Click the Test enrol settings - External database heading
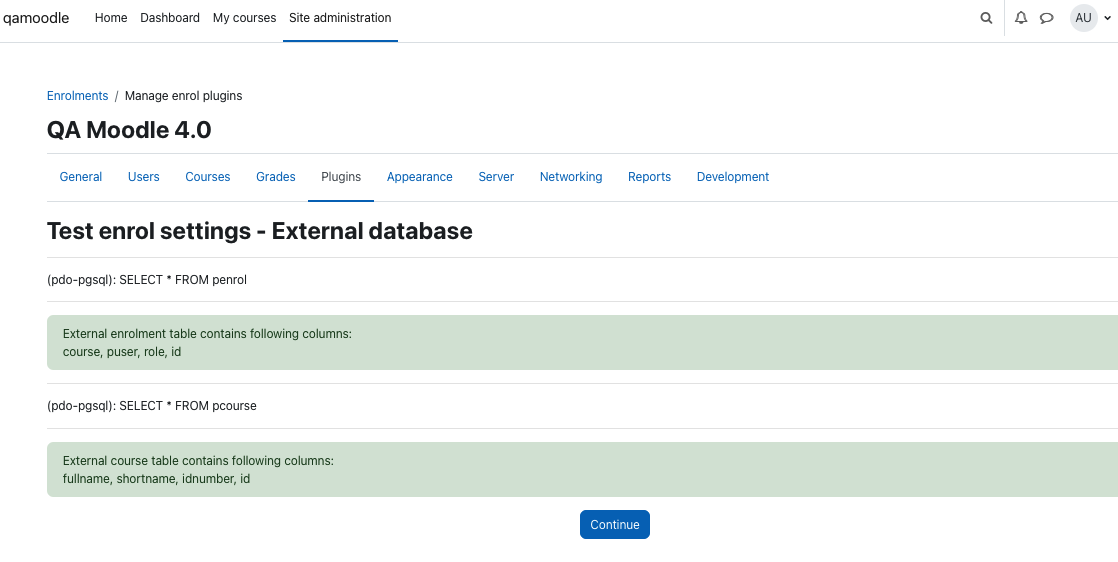 pyautogui.click(x=260, y=231)
